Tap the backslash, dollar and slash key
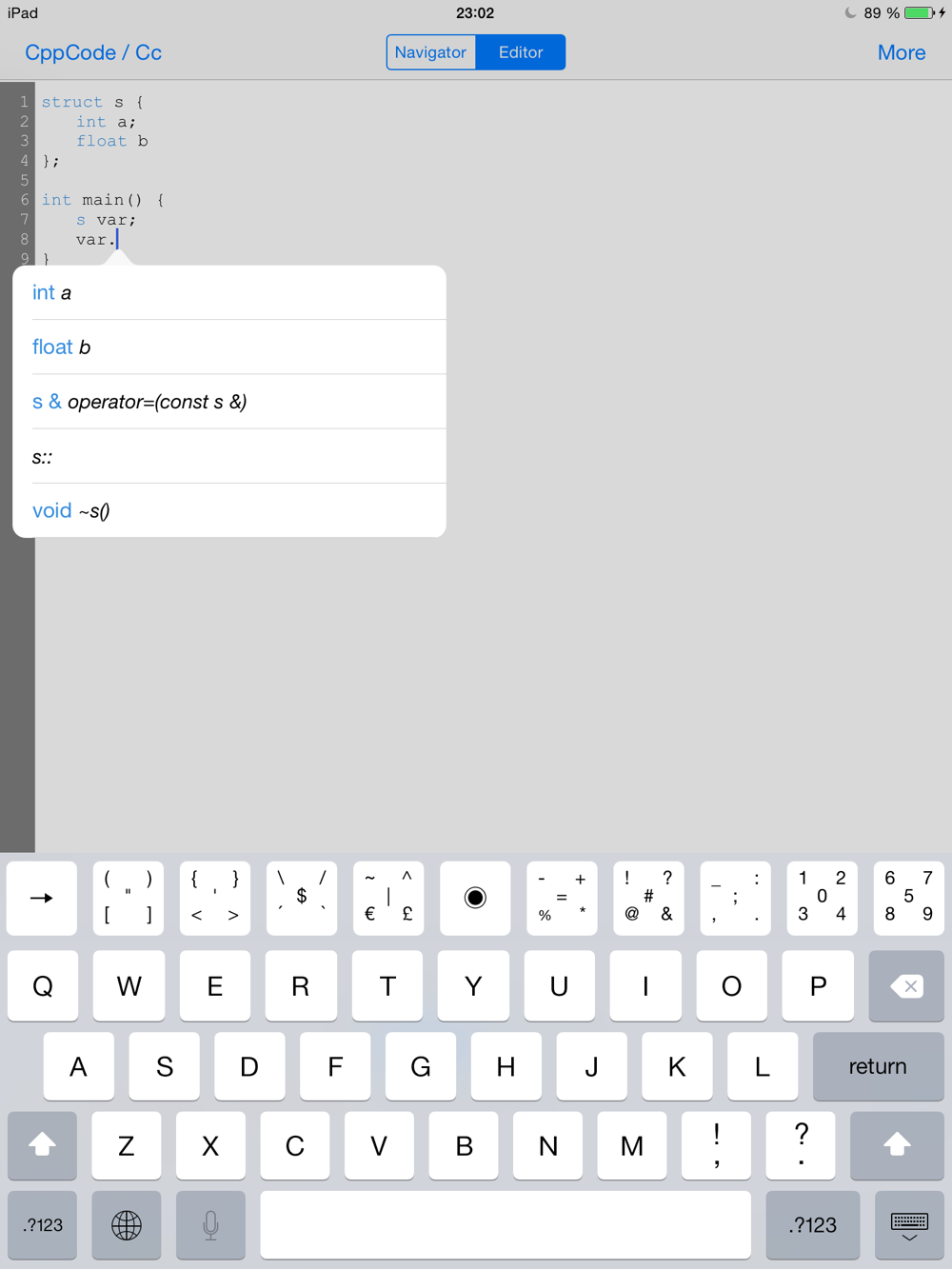The height and width of the screenshot is (1269, 952). (302, 898)
